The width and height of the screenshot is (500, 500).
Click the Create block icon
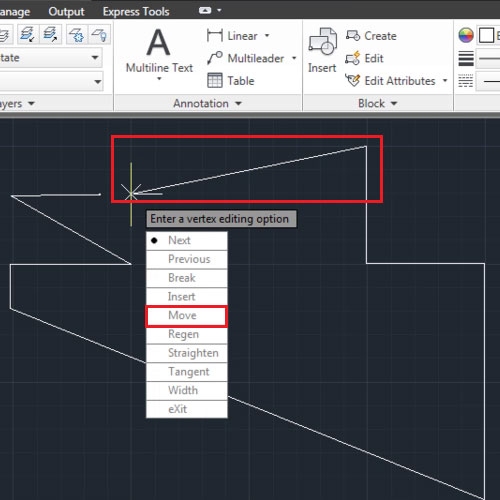click(353, 35)
